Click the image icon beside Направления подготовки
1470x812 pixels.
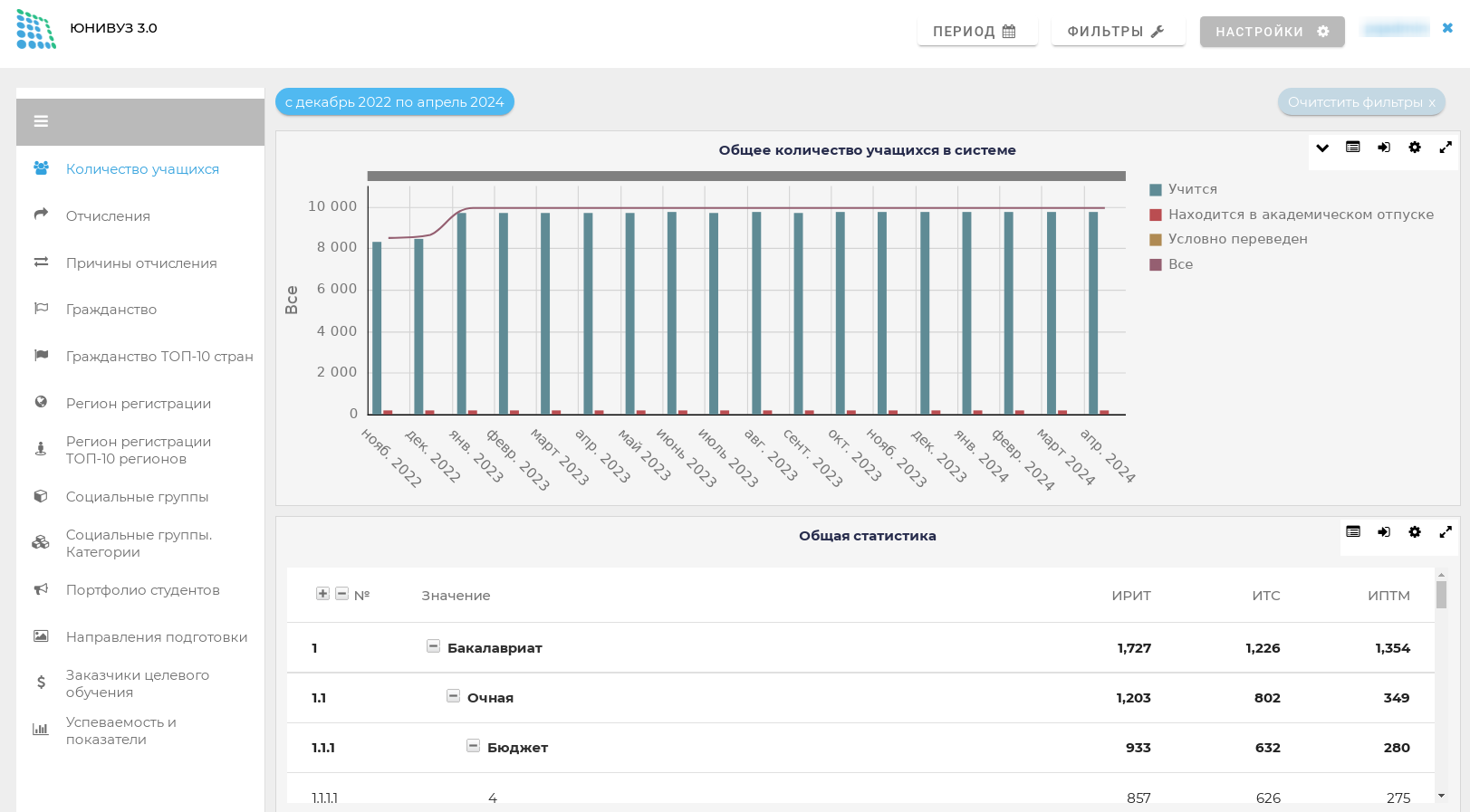click(x=41, y=636)
